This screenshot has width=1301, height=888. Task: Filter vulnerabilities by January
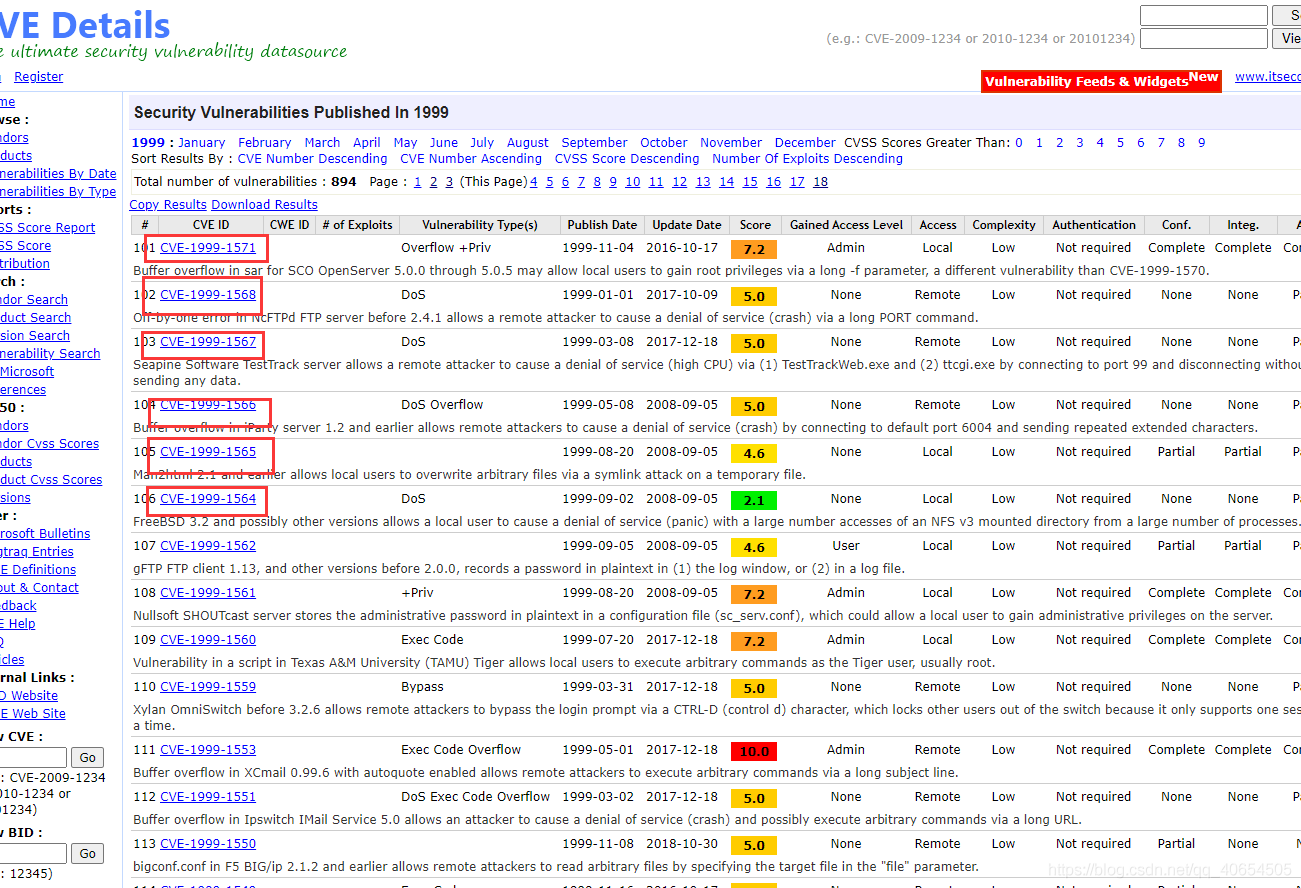202,143
